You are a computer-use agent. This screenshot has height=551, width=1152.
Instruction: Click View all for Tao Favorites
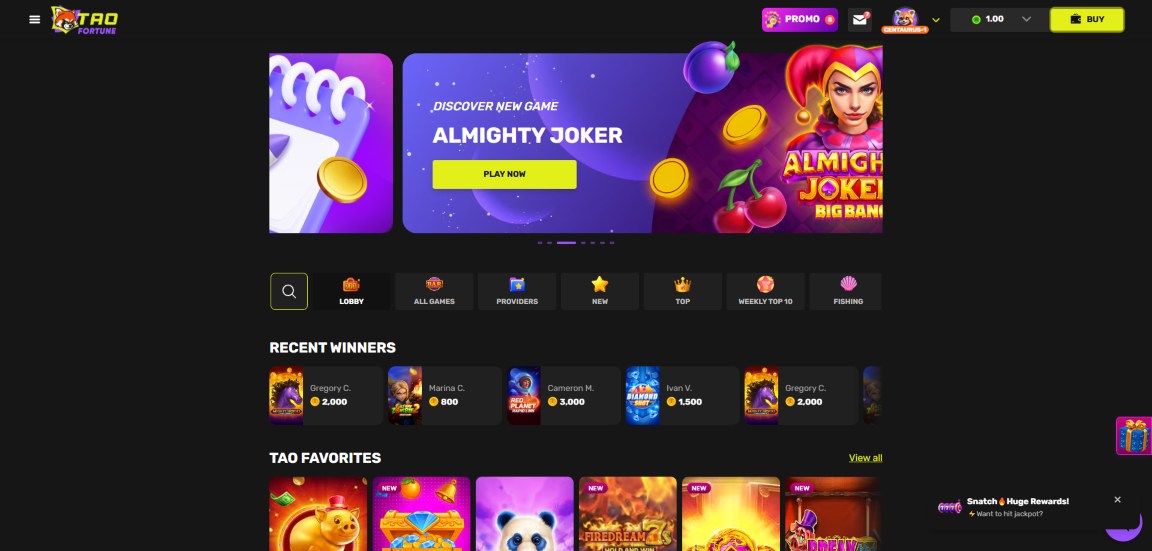(865, 458)
